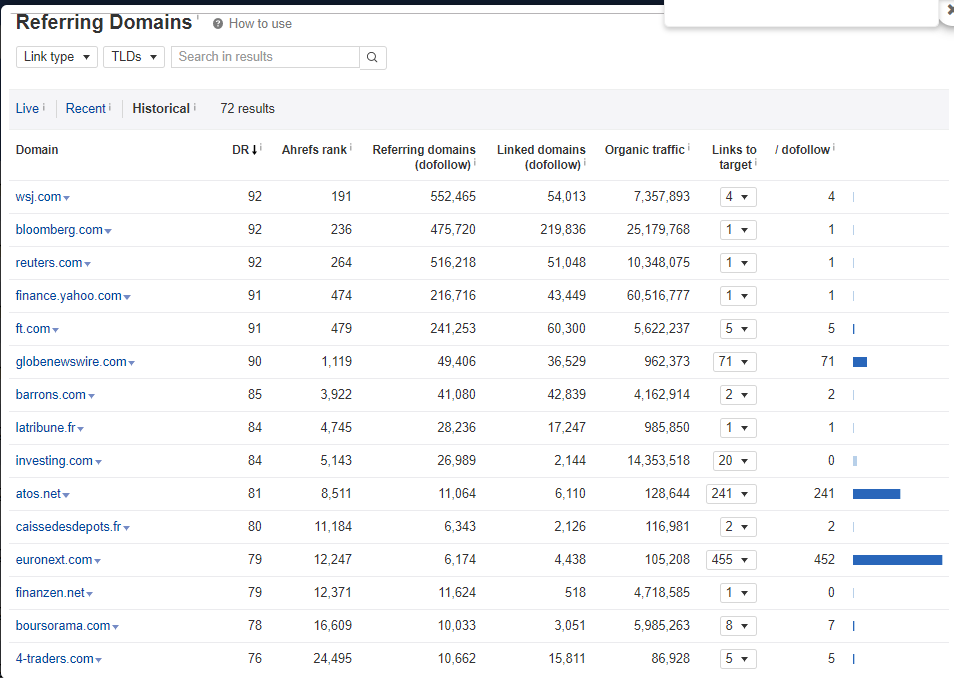Expand finanzen.net links to target dropdown

click(738, 592)
